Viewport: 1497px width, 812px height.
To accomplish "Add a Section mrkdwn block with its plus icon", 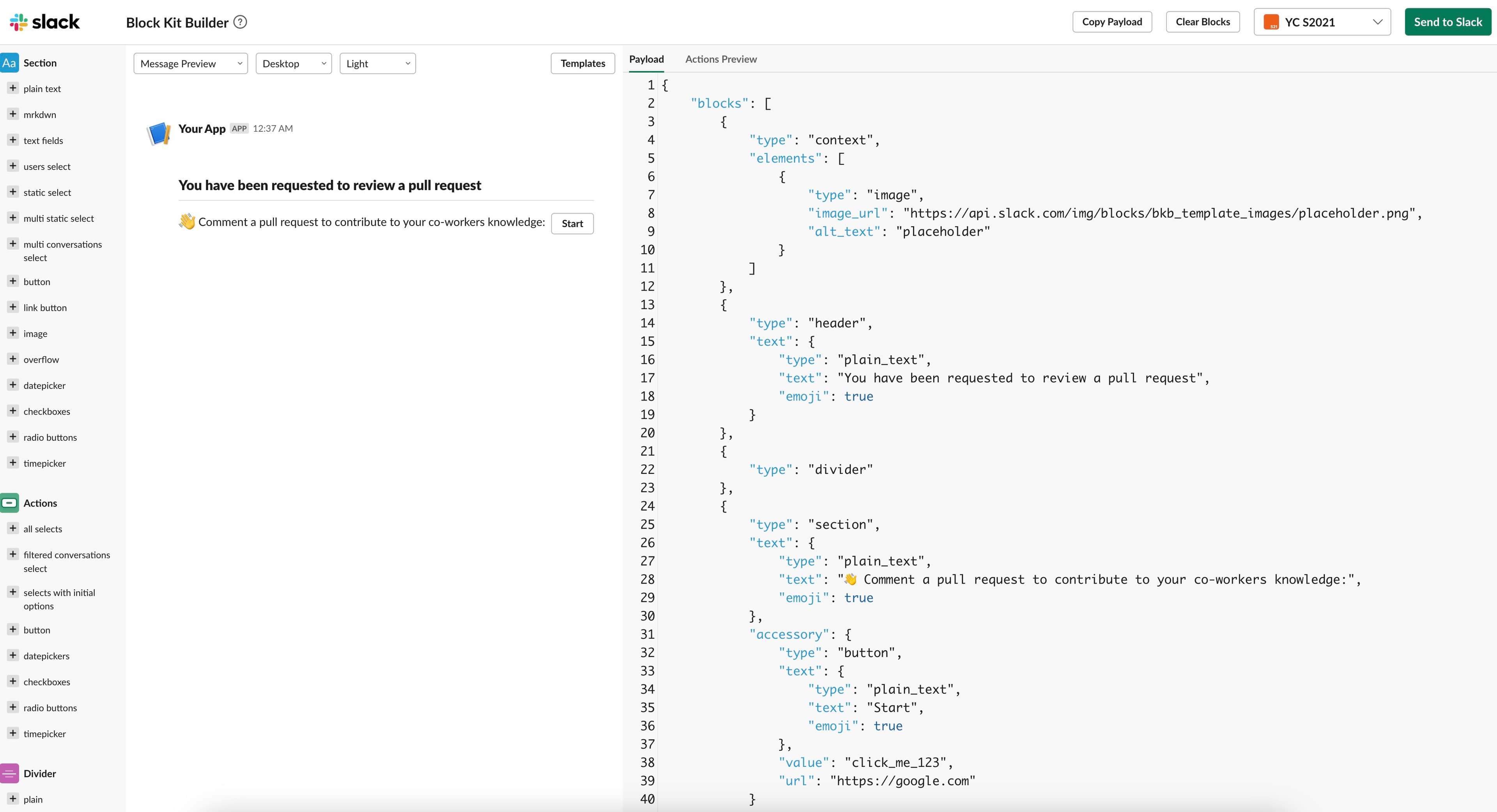I will click(x=13, y=114).
